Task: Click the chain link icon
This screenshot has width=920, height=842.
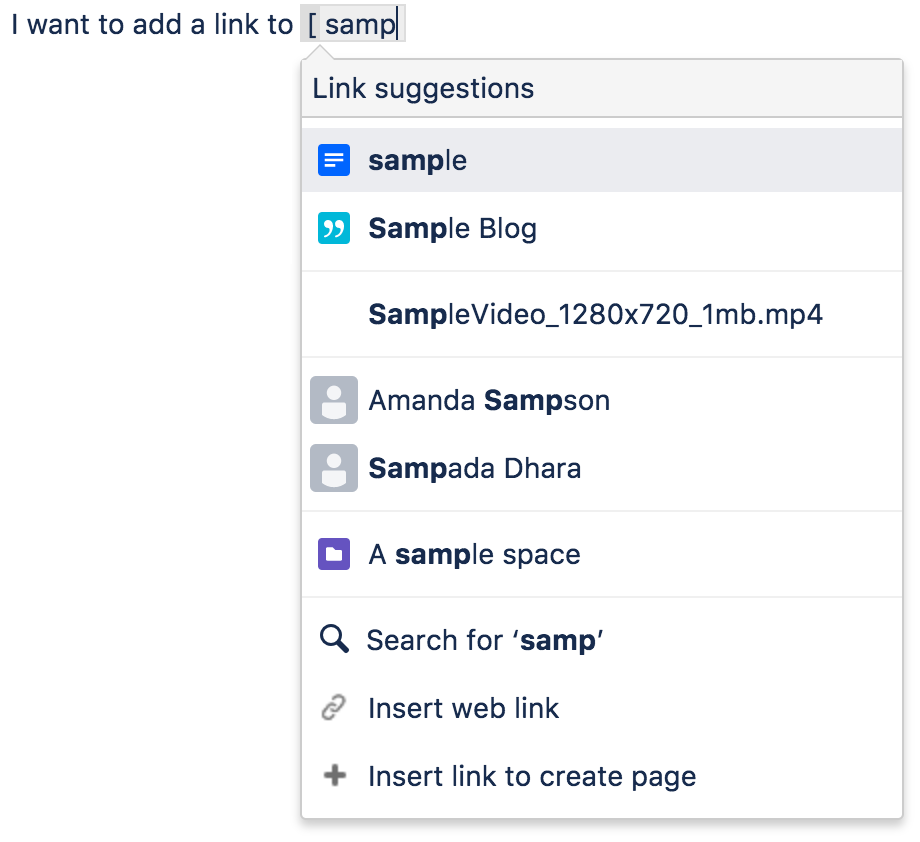Action: point(334,708)
